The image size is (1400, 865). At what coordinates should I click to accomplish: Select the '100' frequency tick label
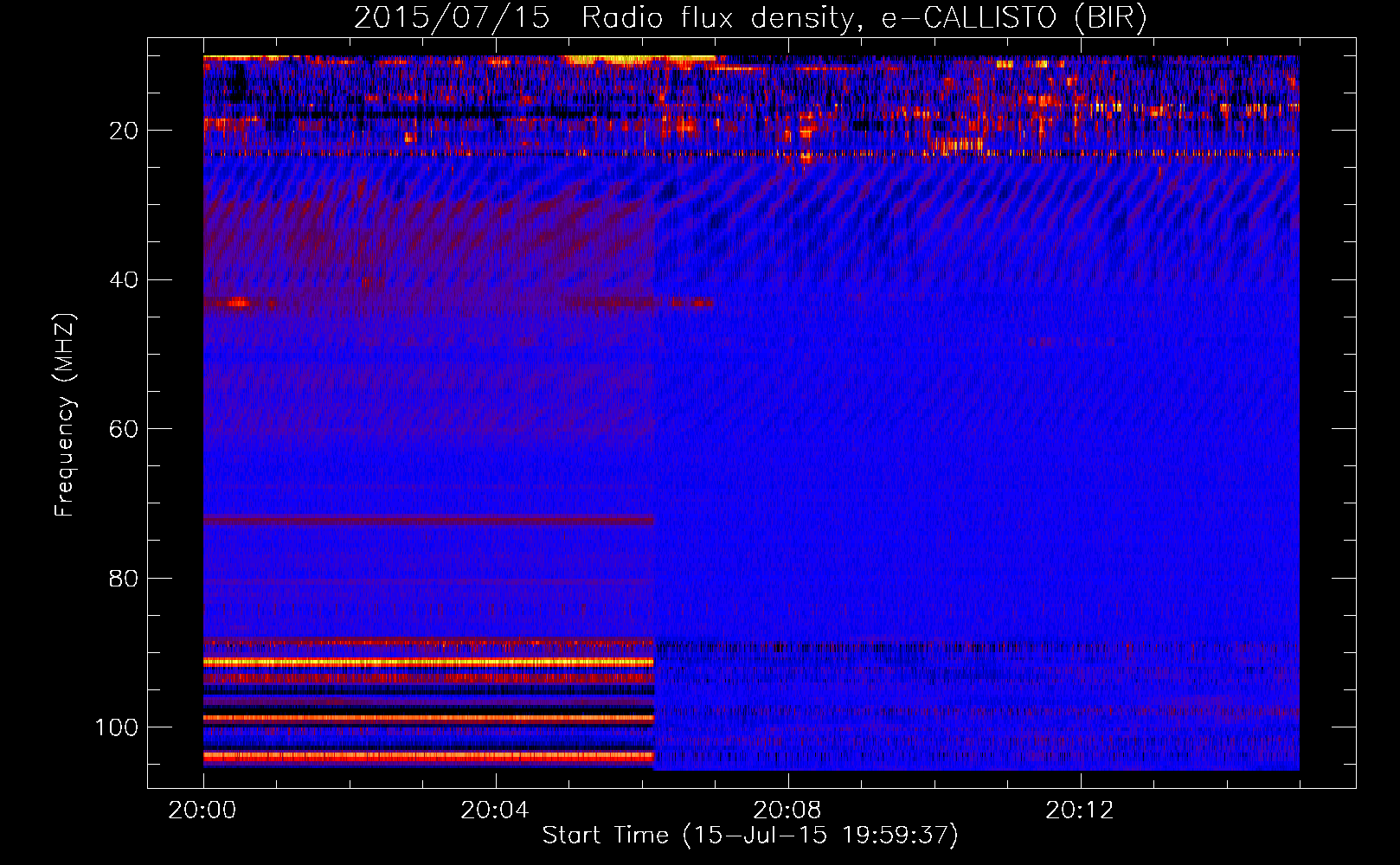tap(117, 727)
